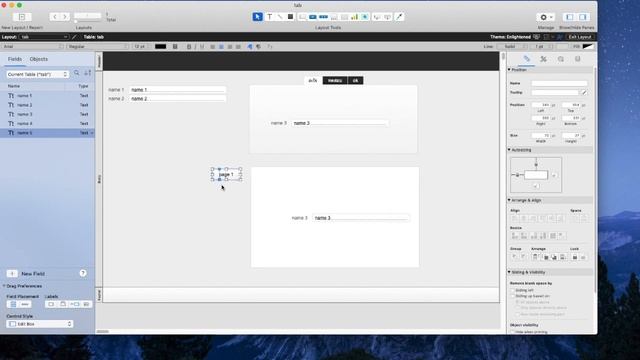Go to next layout arrow
This screenshot has height=360, width=640.
[x=65, y=17]
